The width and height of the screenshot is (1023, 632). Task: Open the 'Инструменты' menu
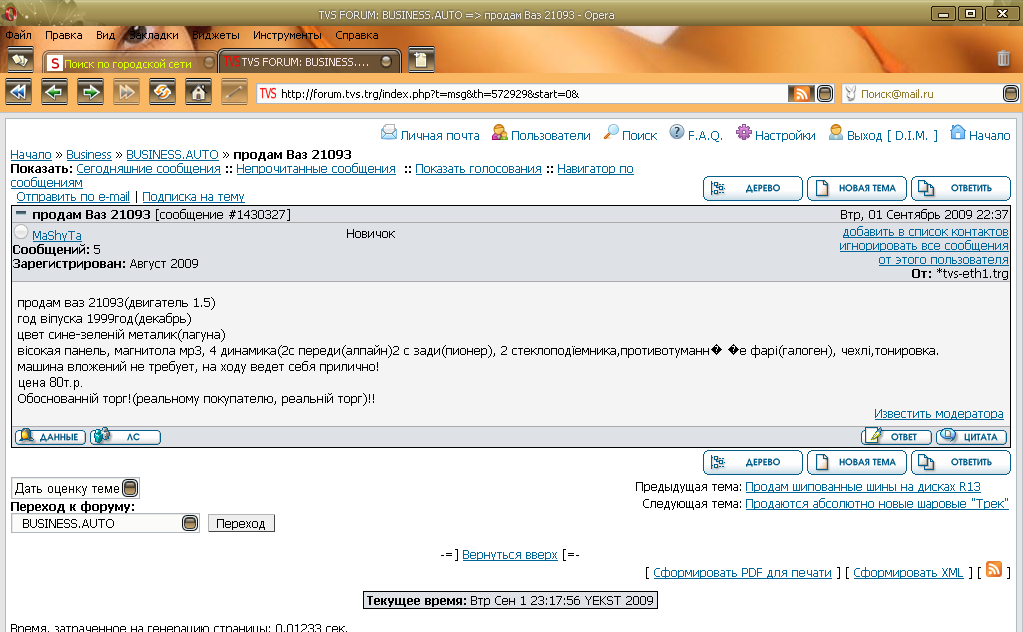point(280,35)
